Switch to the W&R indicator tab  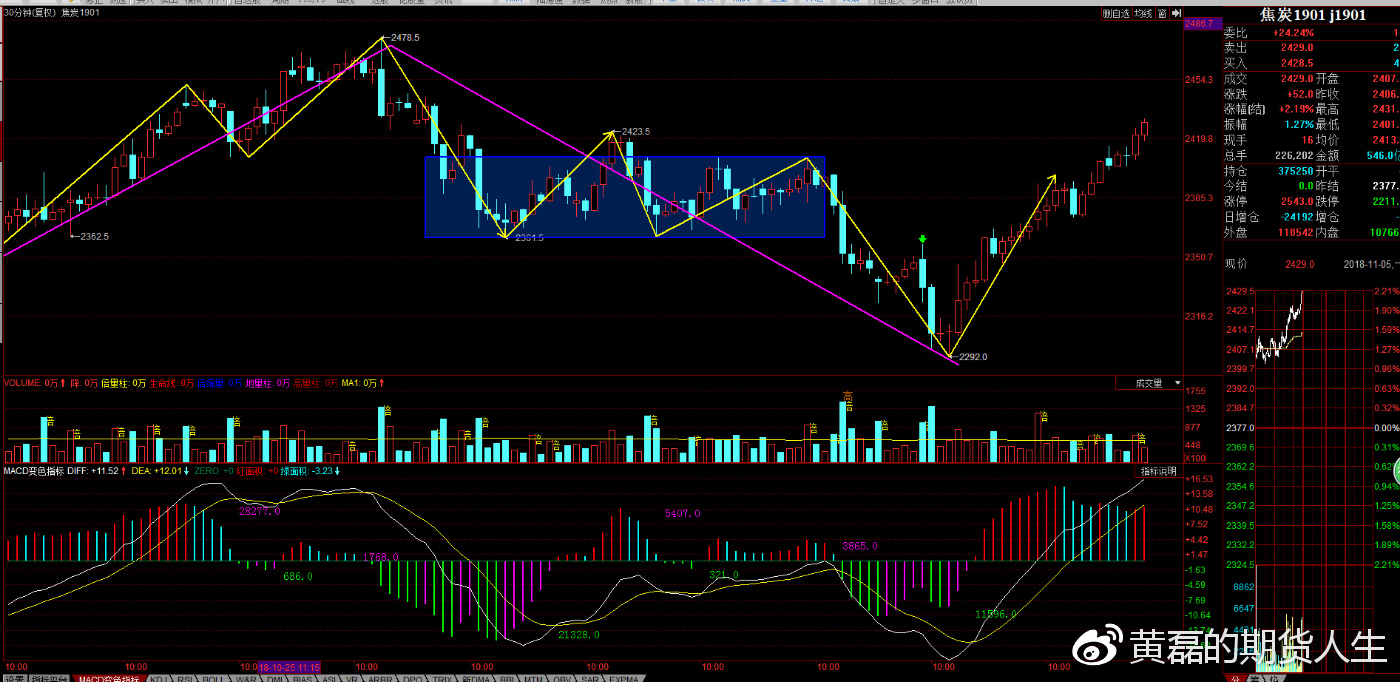(246, 679)
